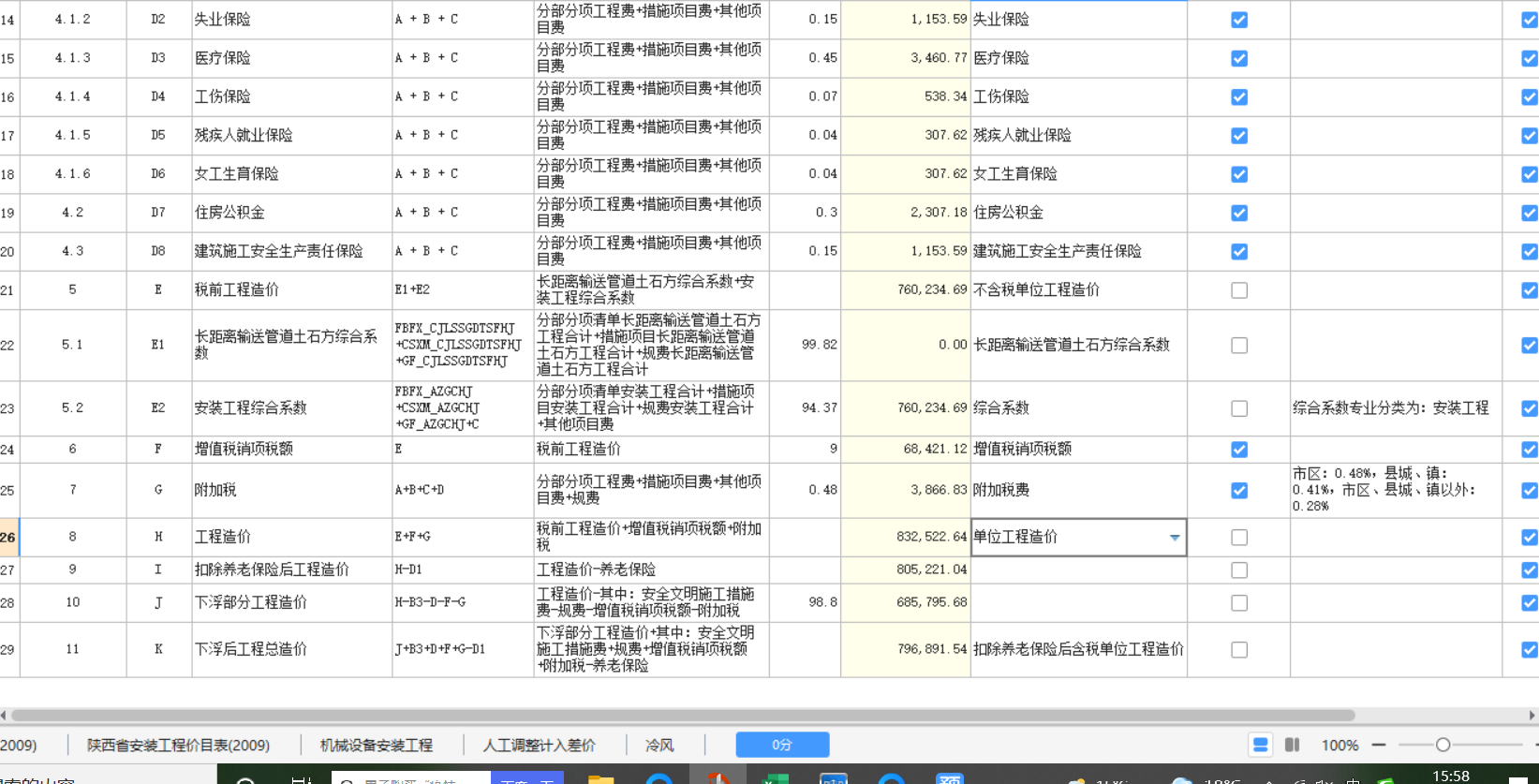Screen dimensions: 1539x784
Task: Uncheck the 失业保险 row checkbox
Action: click(1239, 20)
